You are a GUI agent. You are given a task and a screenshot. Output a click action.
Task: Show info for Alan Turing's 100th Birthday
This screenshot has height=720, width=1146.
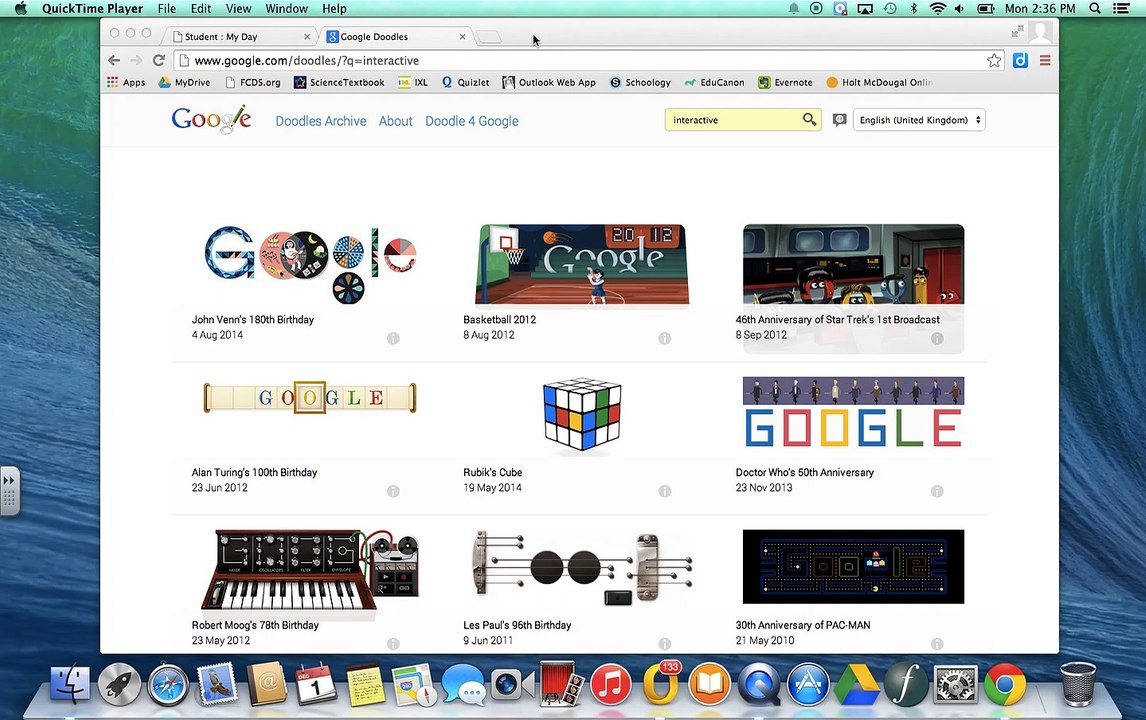tap(393, 491)
